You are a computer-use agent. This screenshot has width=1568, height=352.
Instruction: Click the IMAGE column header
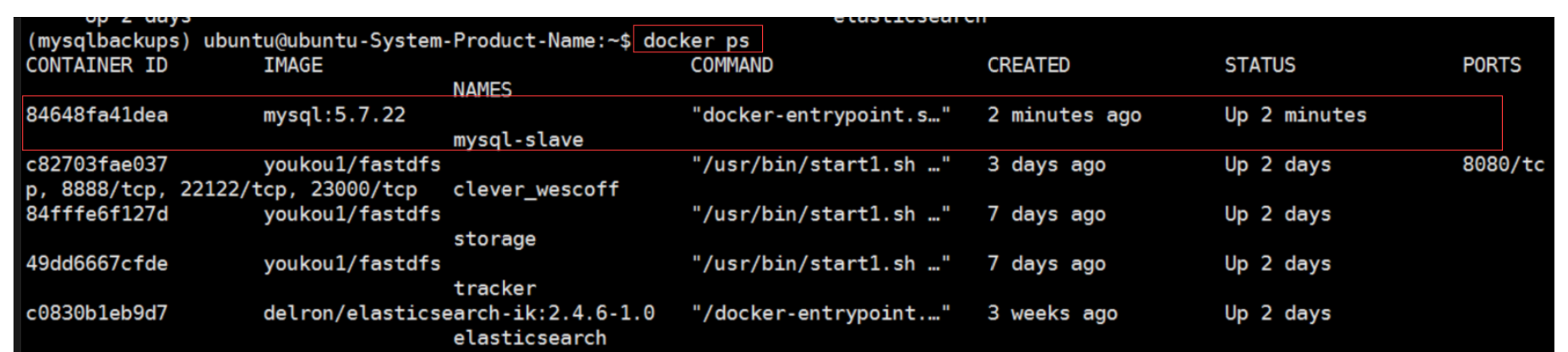(x=293, y=65)
